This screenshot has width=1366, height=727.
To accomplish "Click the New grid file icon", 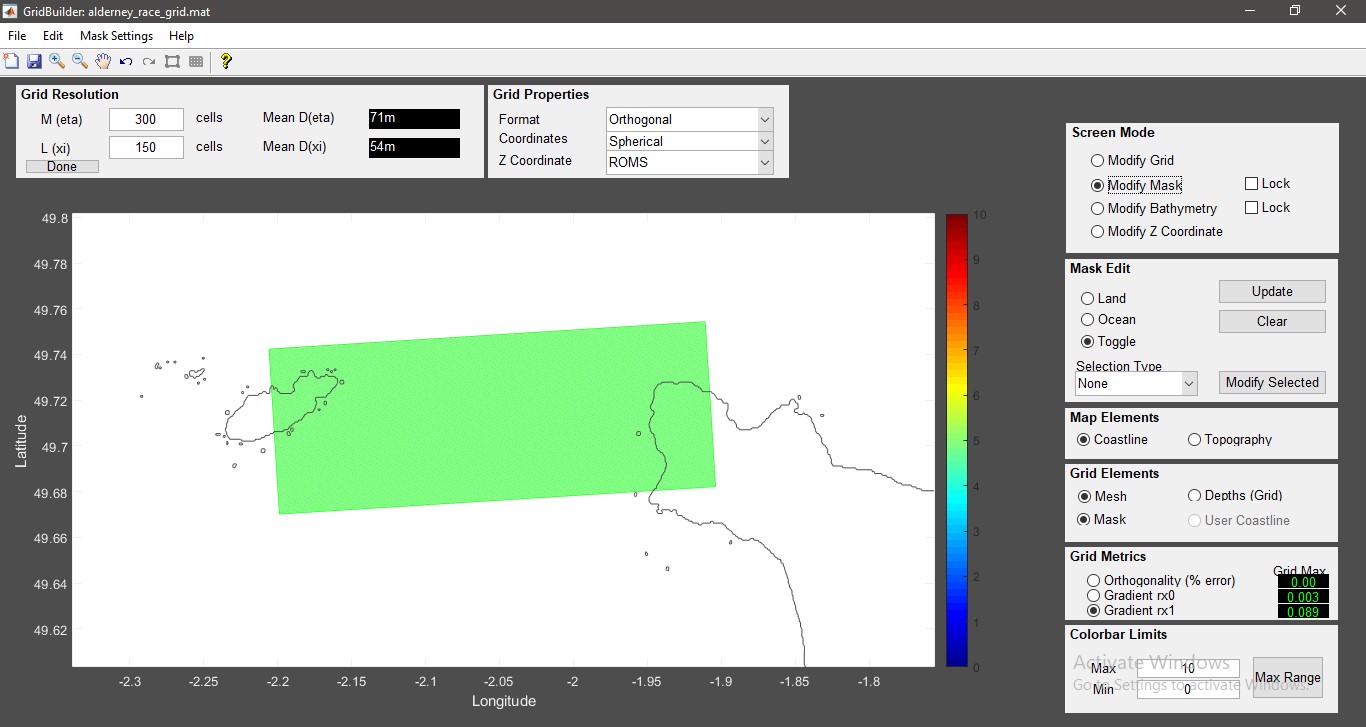I will click(x=12, y=62).
